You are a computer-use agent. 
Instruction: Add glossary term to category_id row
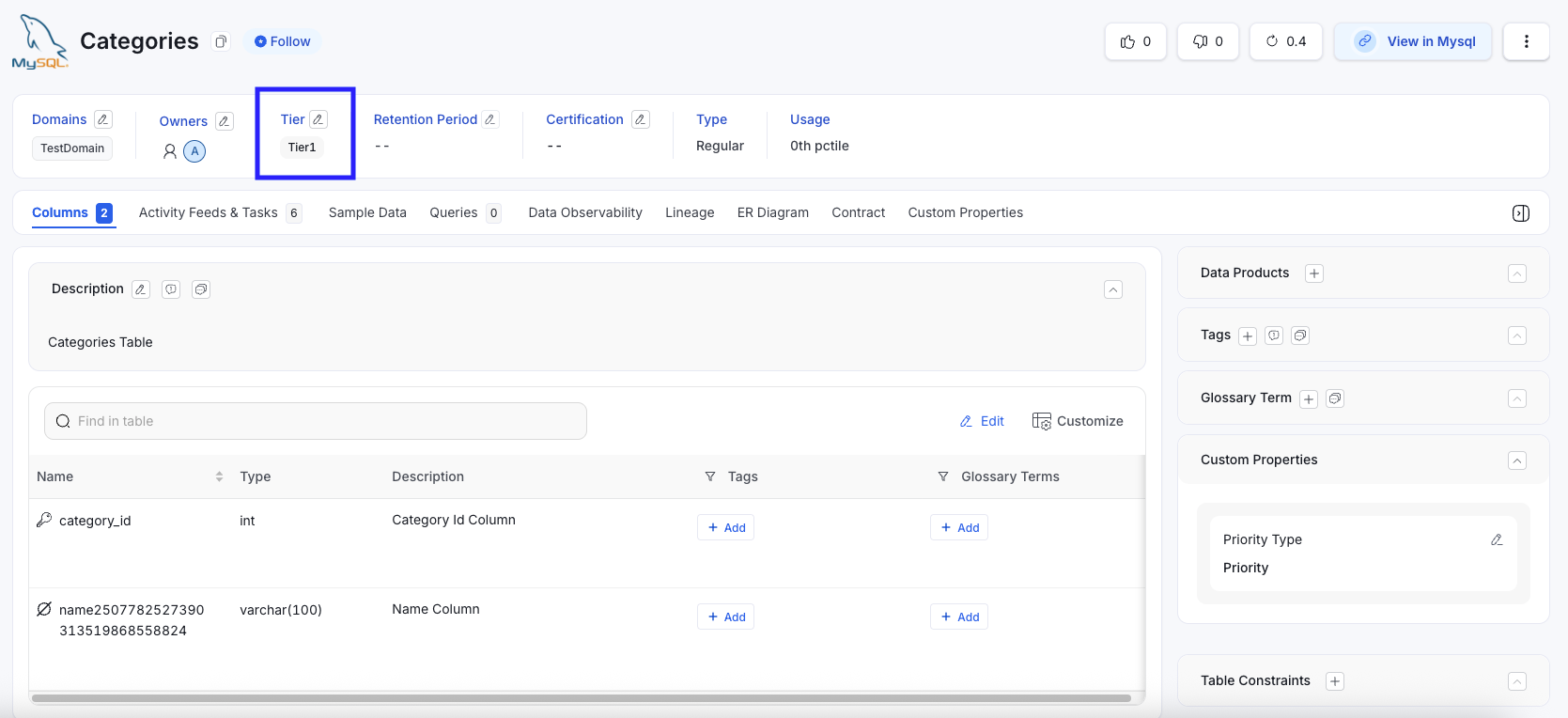point(959,528)
